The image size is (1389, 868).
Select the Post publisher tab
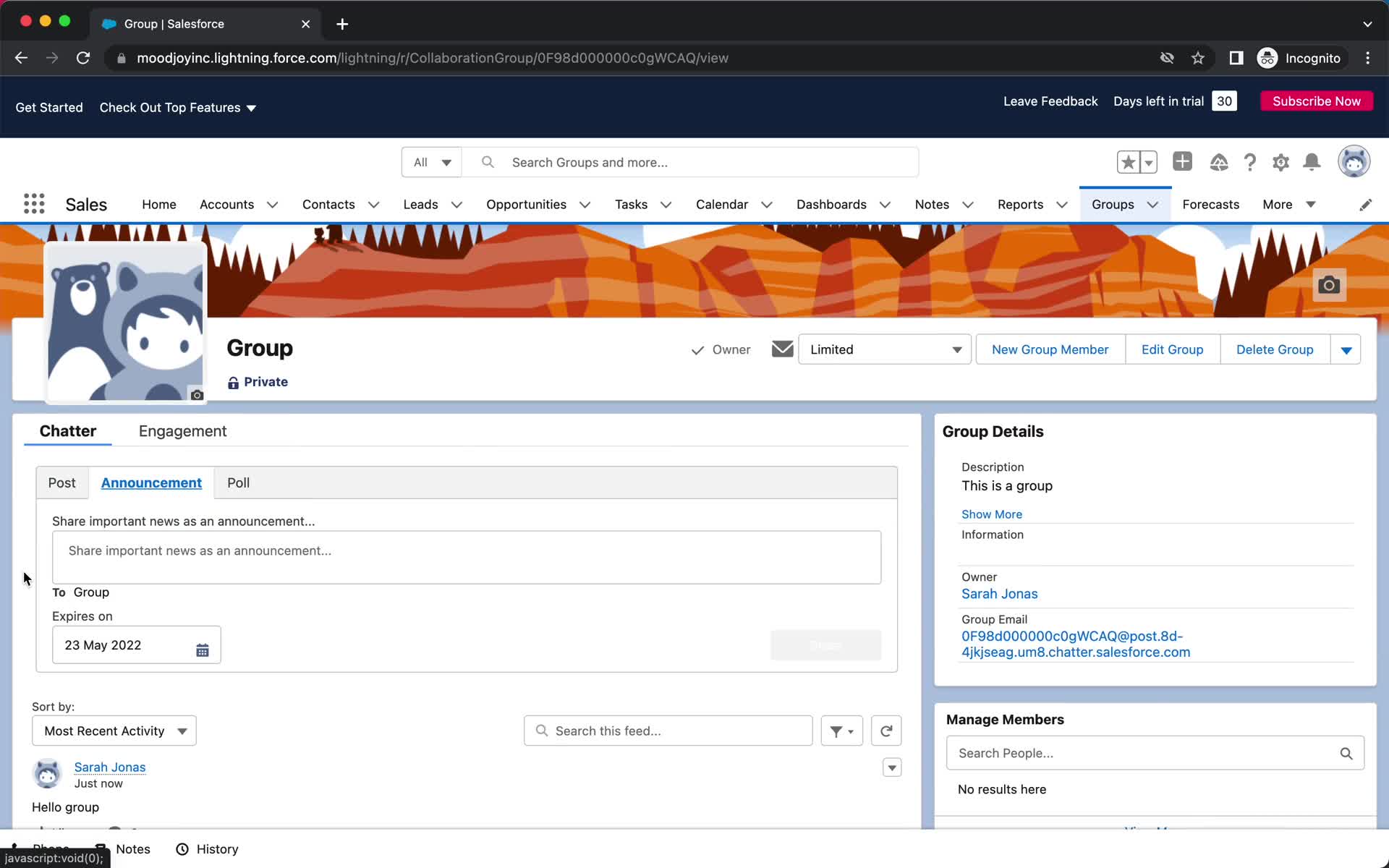[61, 482]
